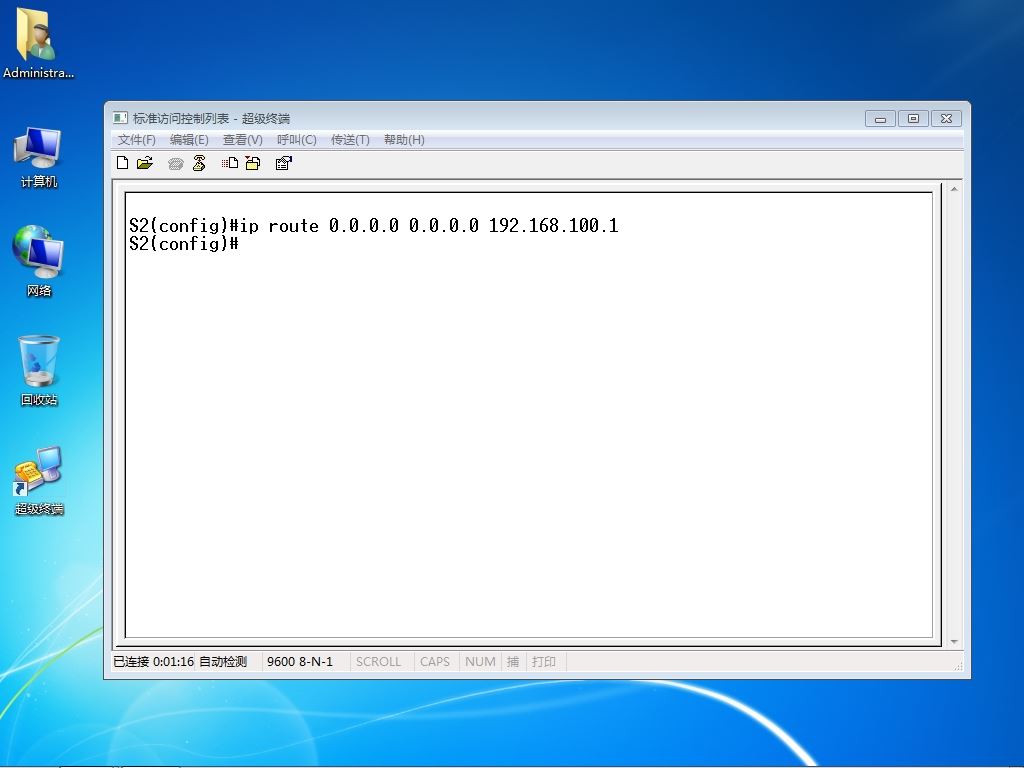The height and width of the screenshot is (768, 1024).
Task: Click the scrollbar down arrow
Action: tap(954, 642)
